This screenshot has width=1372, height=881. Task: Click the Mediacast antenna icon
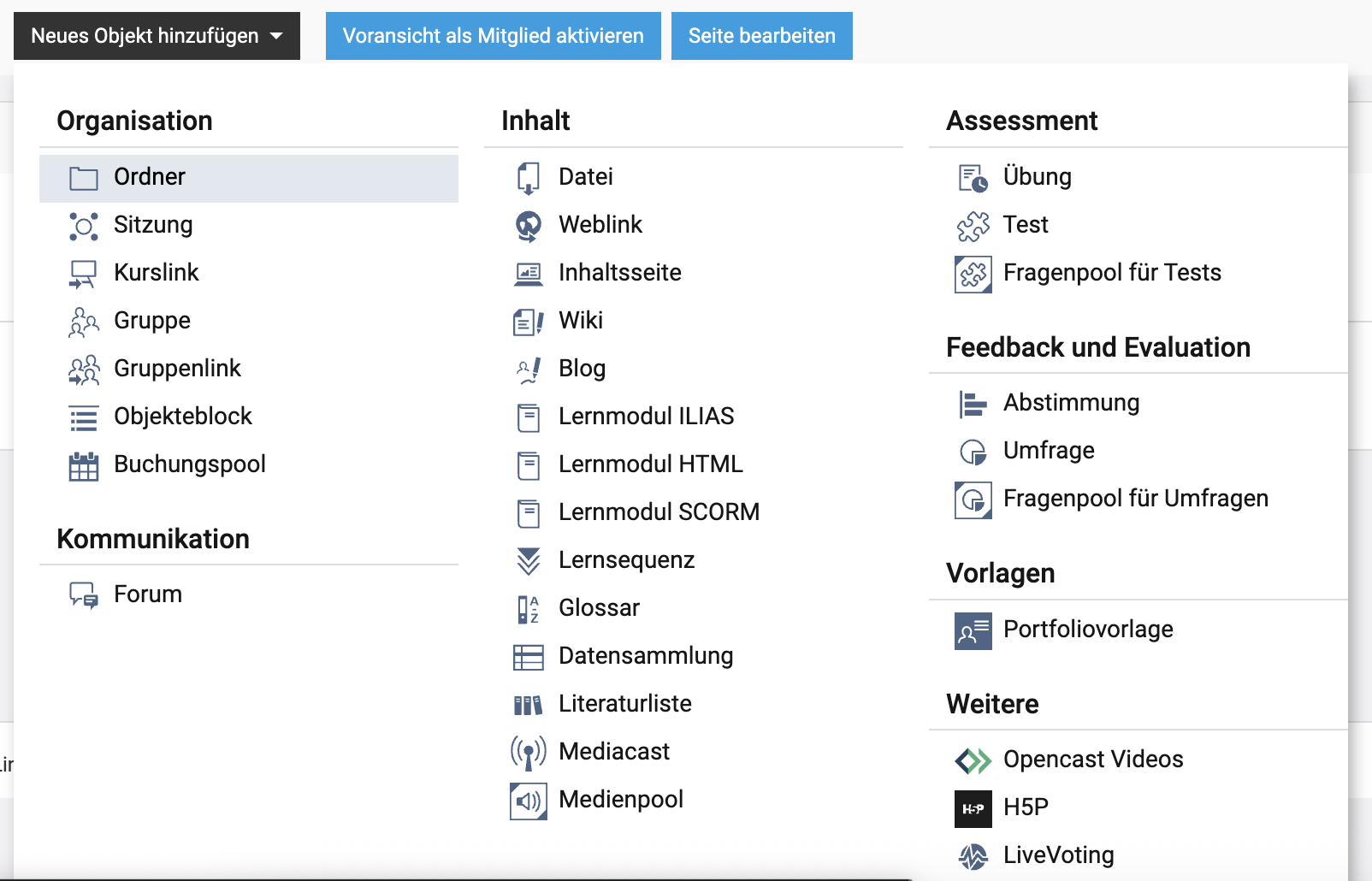click(x=529, y=753)
